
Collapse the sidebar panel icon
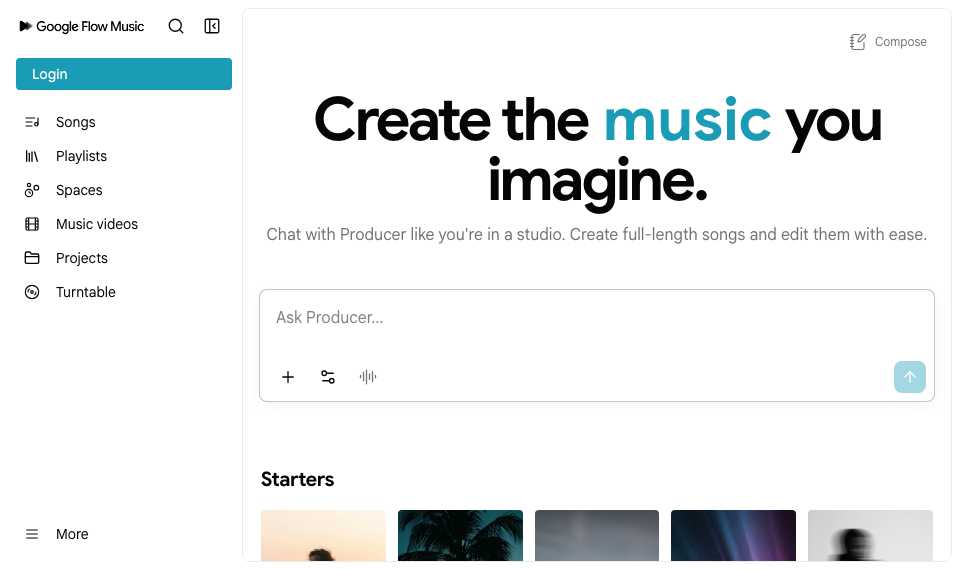(x=212, y=26)
